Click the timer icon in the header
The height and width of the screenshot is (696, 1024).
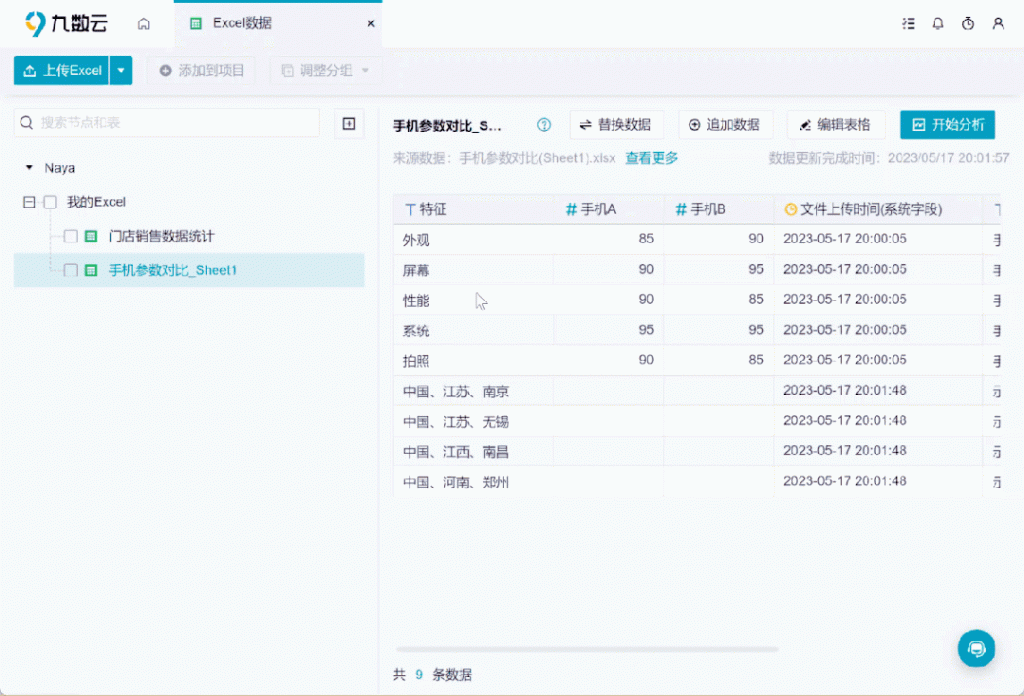click(968, 23)
